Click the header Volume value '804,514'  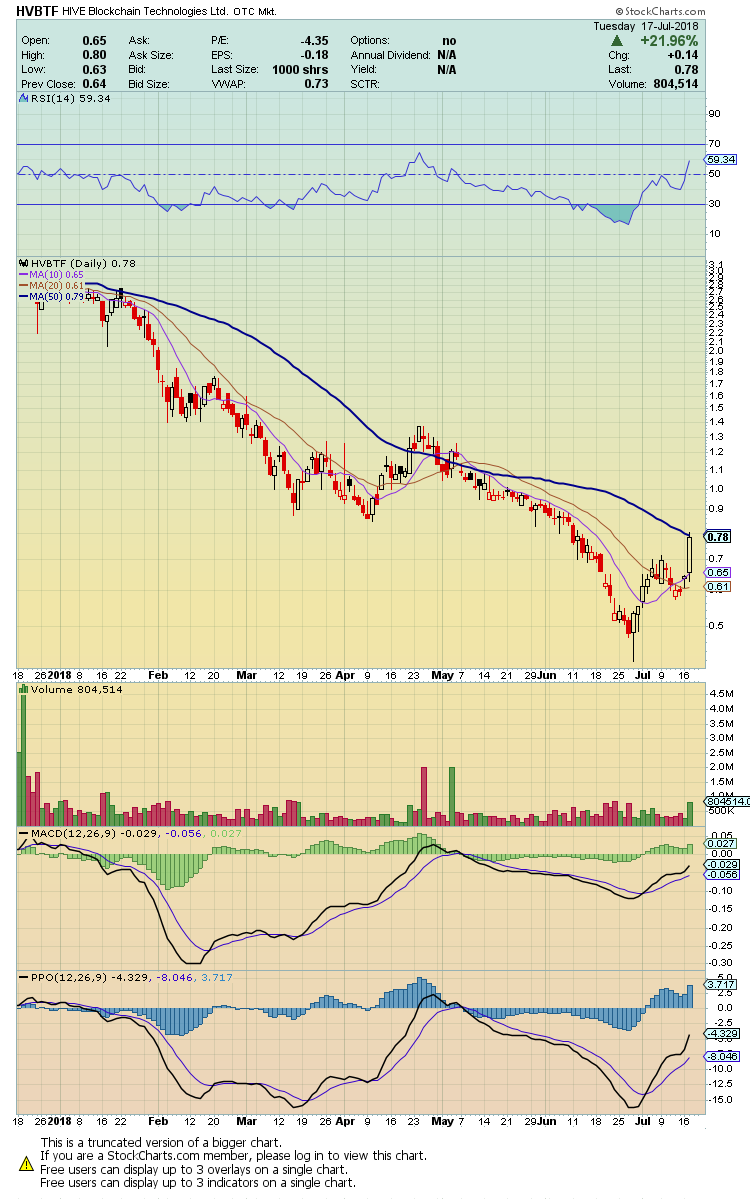coord(678,85)
